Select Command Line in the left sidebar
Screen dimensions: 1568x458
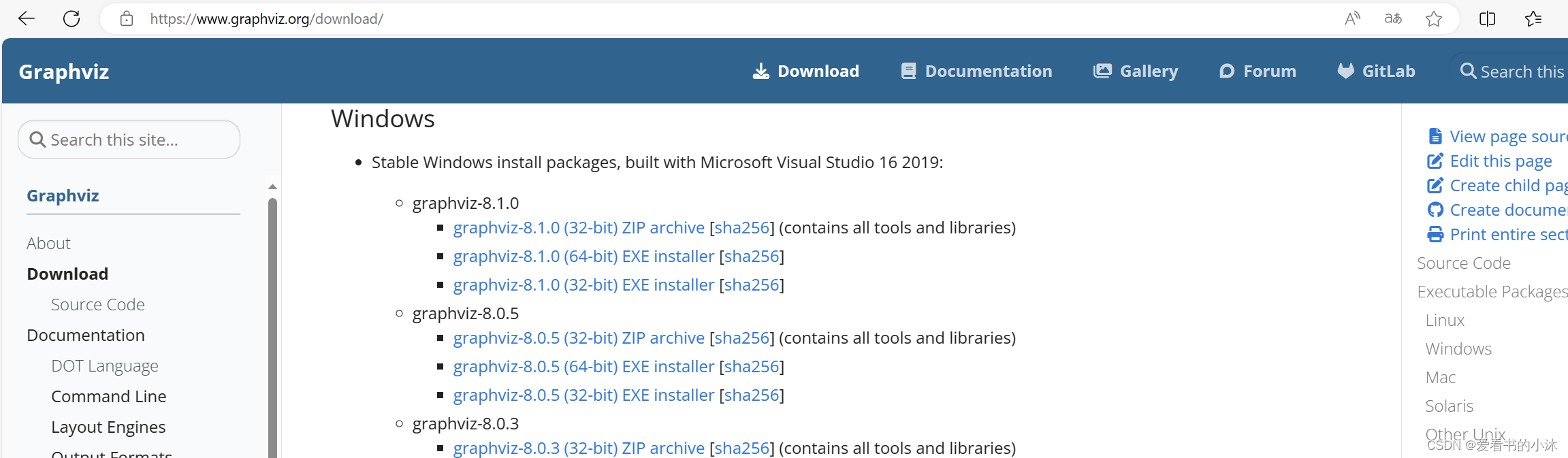point(109,396)
